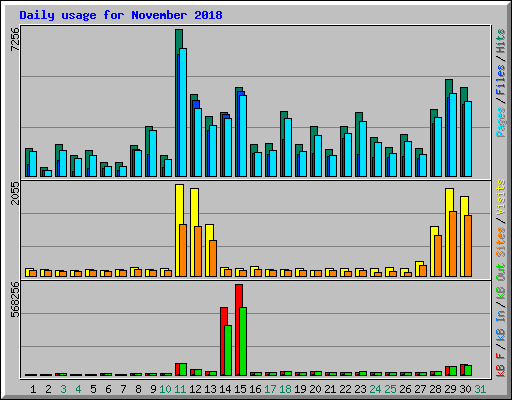Click the 'Sites' legend label
This screenshot has width=512, height=400.
(x=500, y=242)
